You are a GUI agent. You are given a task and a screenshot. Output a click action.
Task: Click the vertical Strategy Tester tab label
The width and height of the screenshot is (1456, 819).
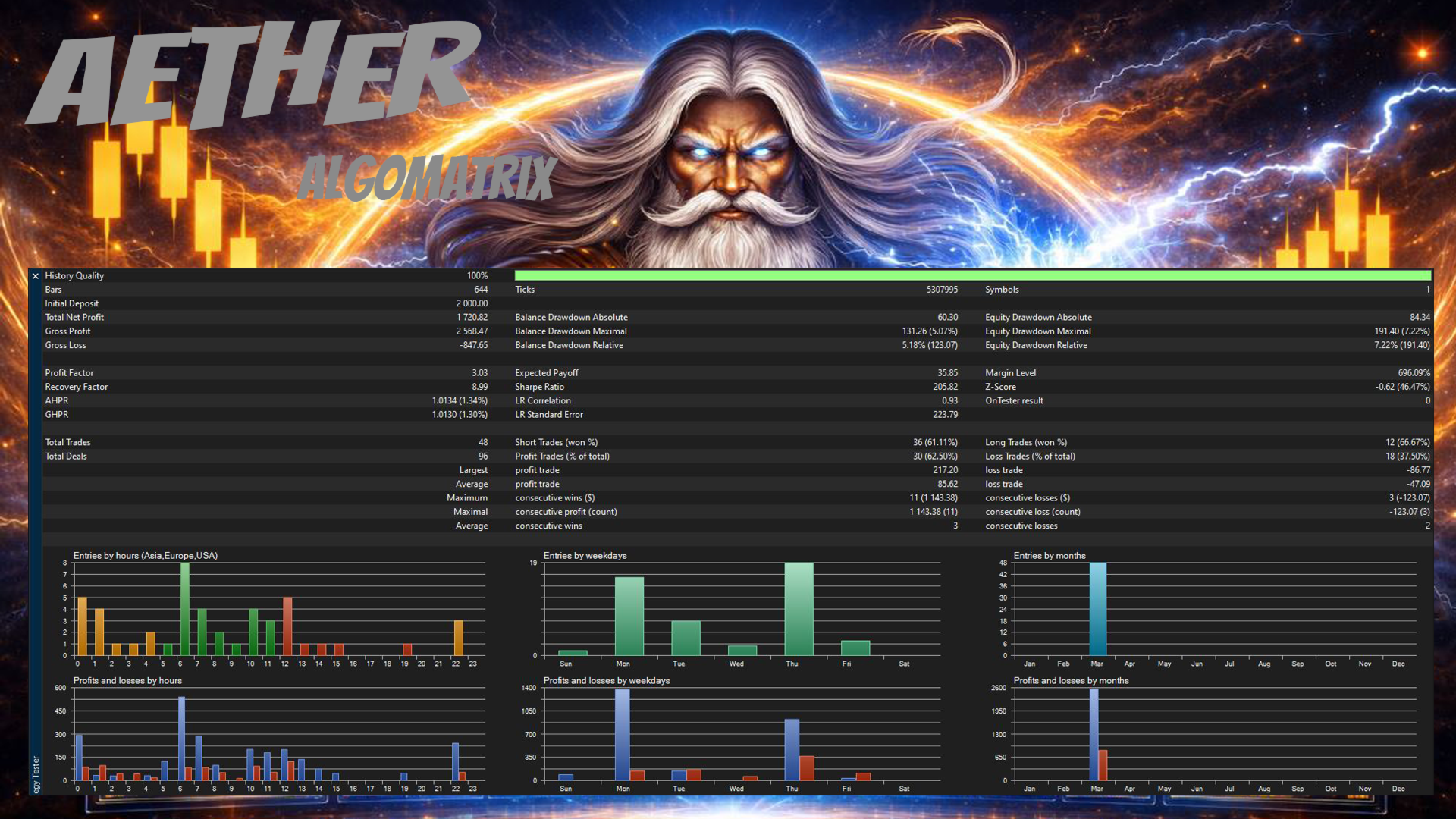36,775
